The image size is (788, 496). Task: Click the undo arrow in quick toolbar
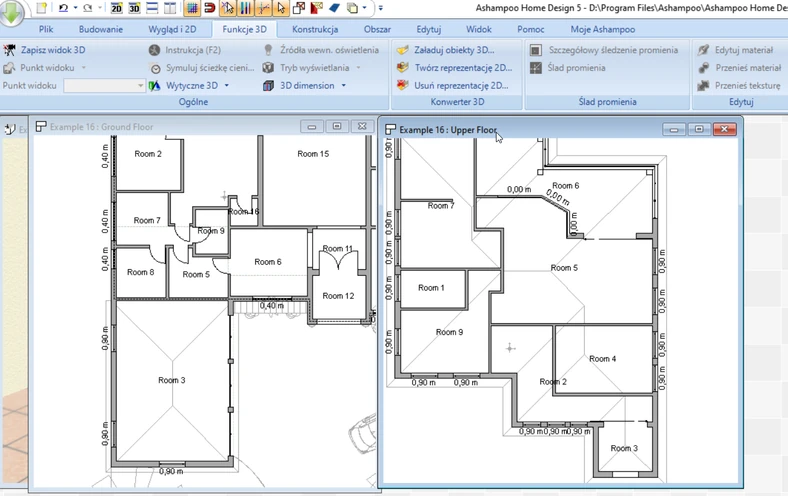tap(63, 8)
